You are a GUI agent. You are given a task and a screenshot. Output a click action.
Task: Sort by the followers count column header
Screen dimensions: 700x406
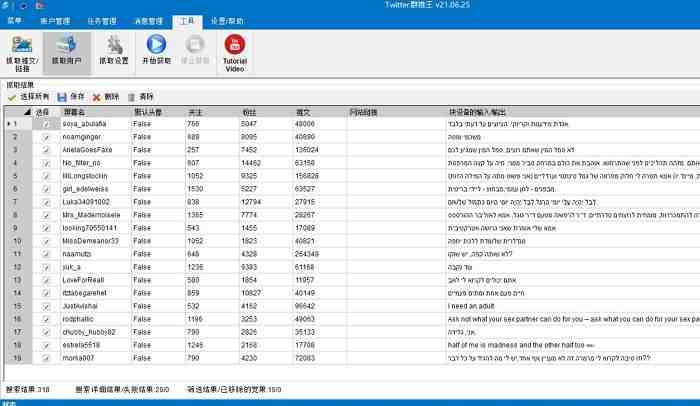point(266,112)
